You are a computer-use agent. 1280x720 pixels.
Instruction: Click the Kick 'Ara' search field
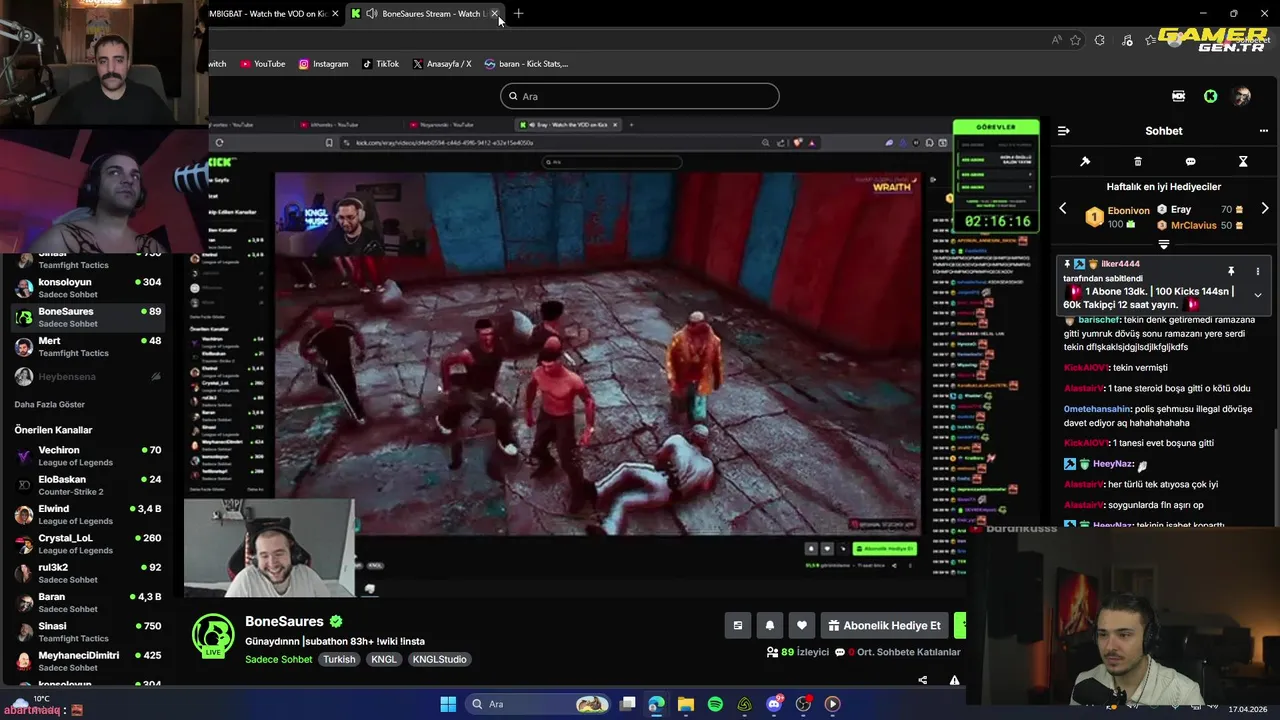639,96
